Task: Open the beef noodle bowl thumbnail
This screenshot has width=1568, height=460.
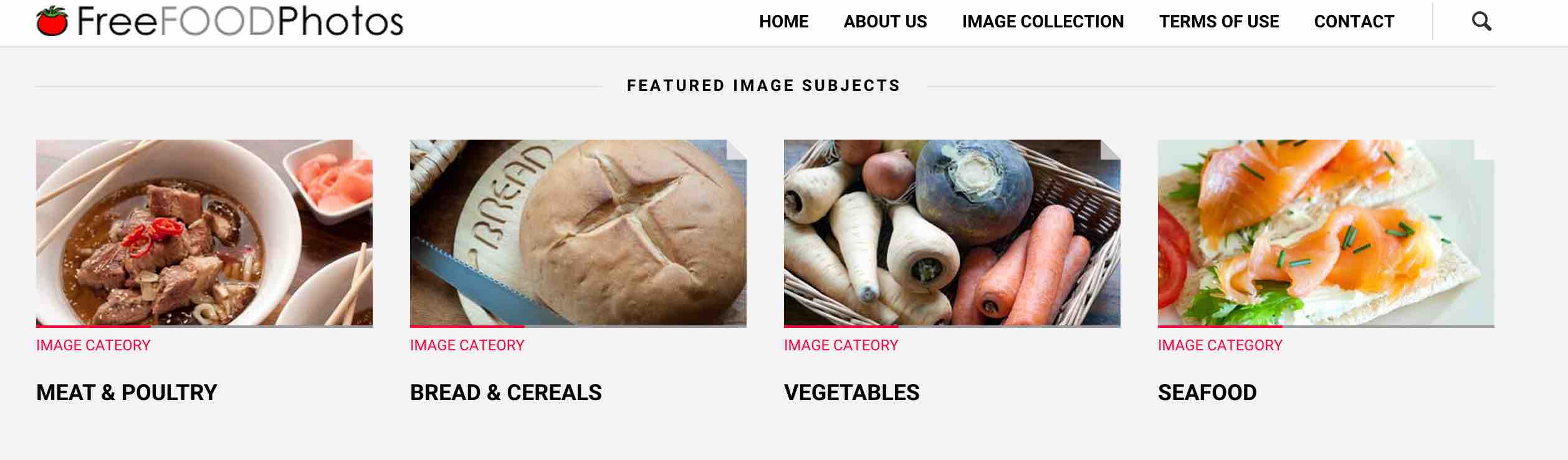Action: 204,232
